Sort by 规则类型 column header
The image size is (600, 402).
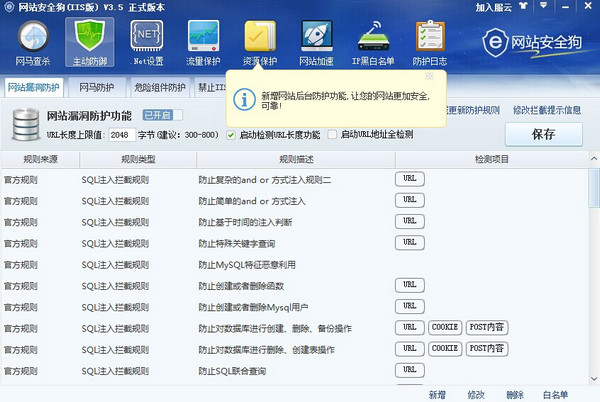(x=138, y=159)
